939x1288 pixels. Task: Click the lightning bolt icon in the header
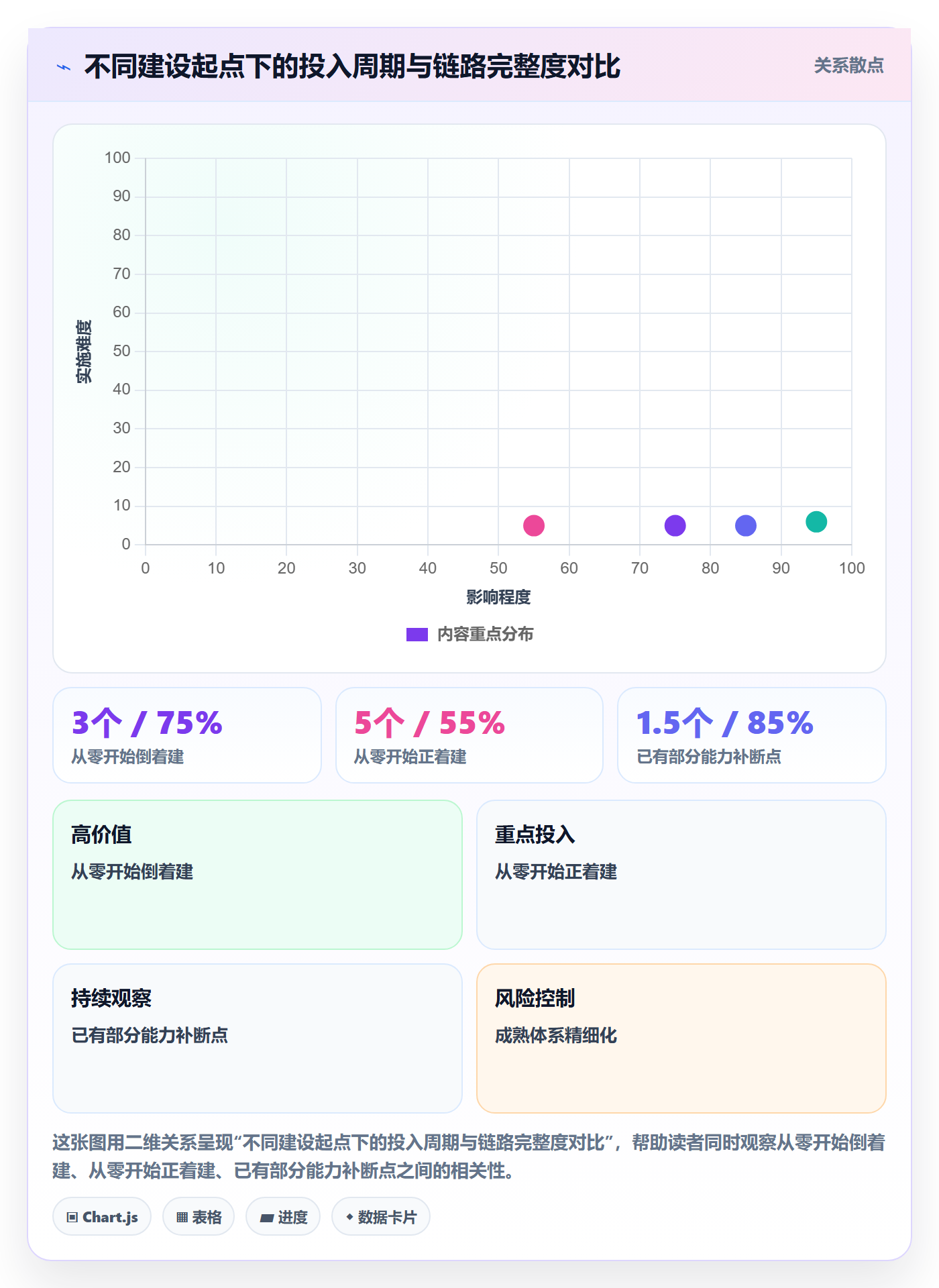(x=64, y=67)
